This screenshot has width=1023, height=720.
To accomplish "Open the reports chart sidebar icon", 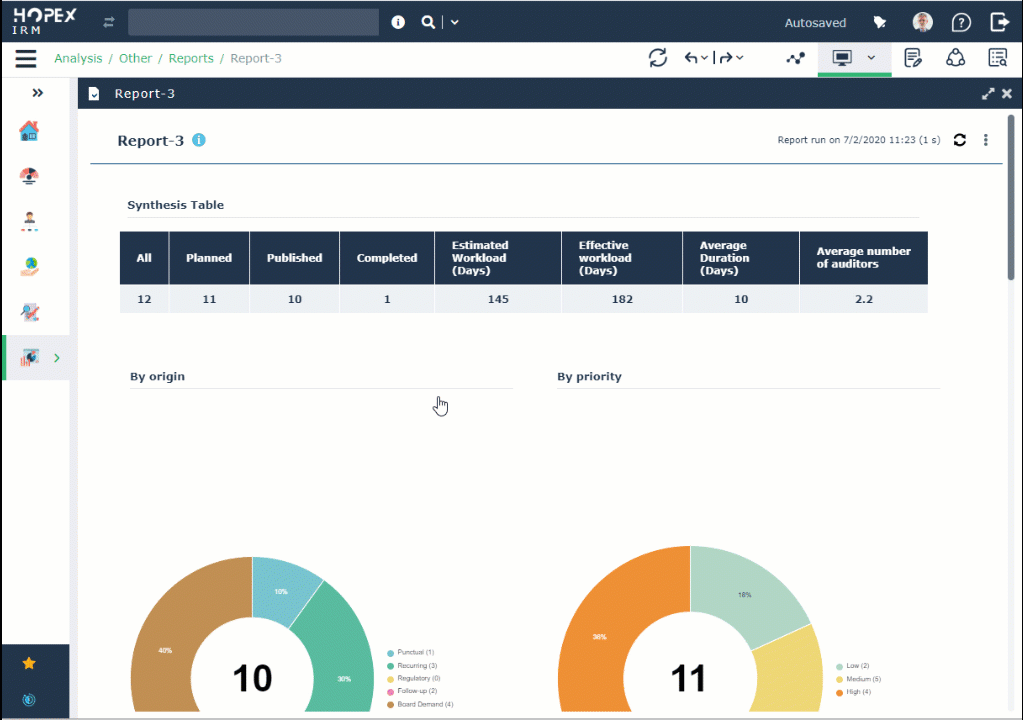I will (29, 357).
